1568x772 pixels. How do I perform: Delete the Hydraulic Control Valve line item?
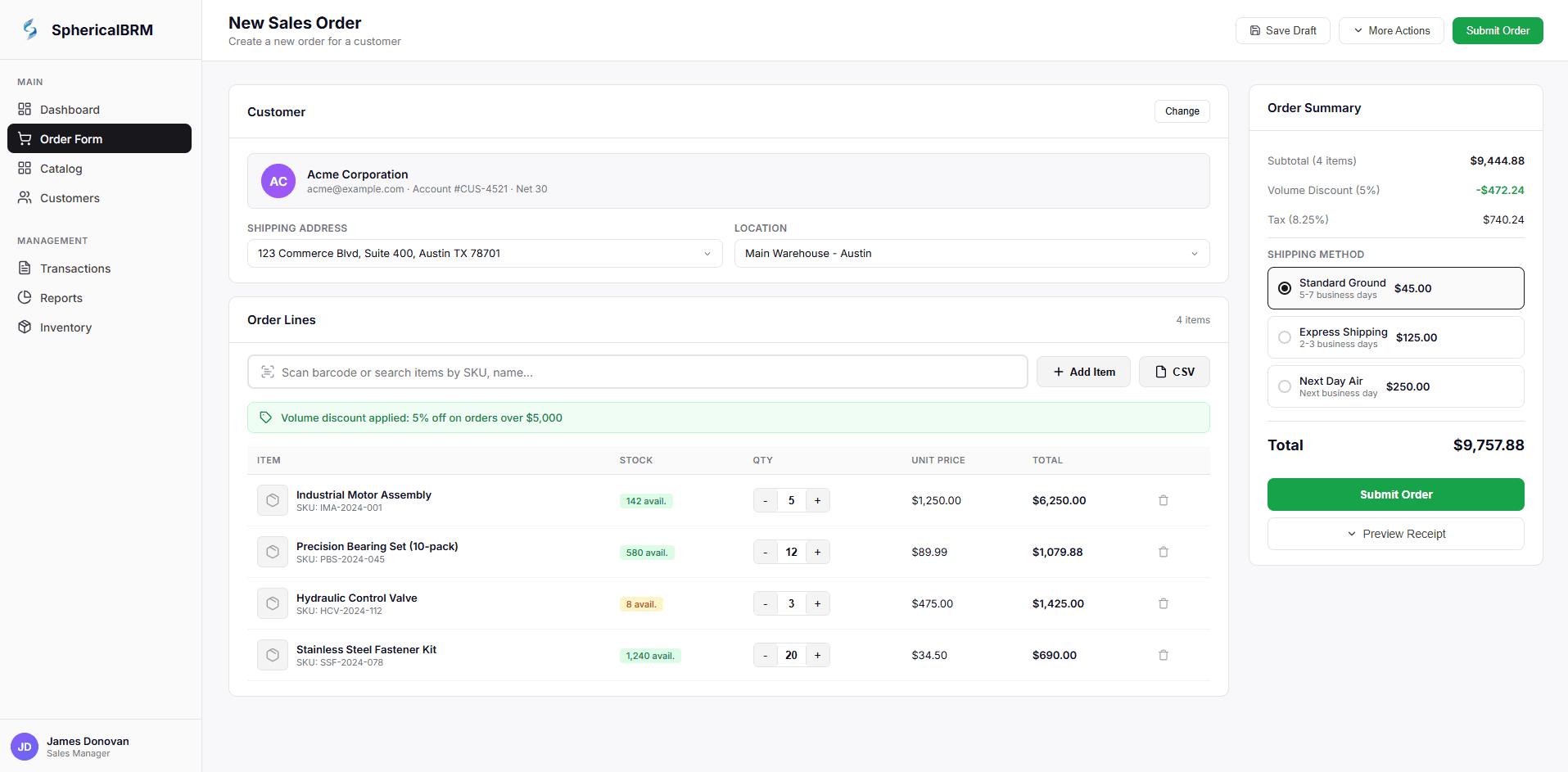pyautogui.click(x=1163, y=603)
